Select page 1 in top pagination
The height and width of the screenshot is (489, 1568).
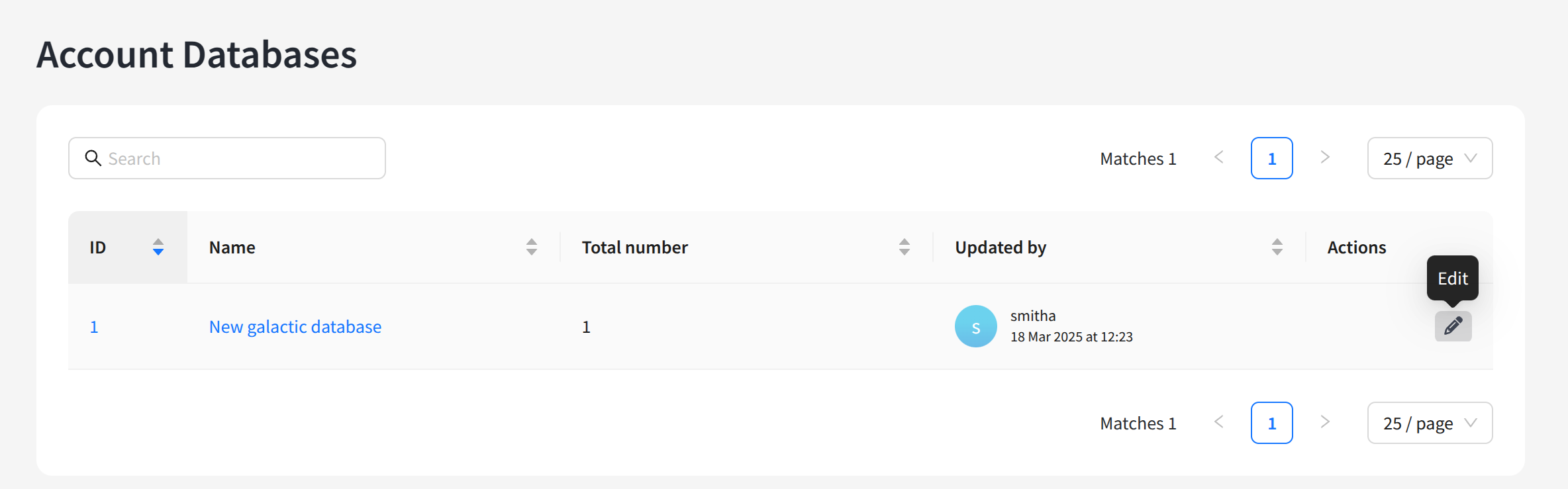[x=1271, y=158]
